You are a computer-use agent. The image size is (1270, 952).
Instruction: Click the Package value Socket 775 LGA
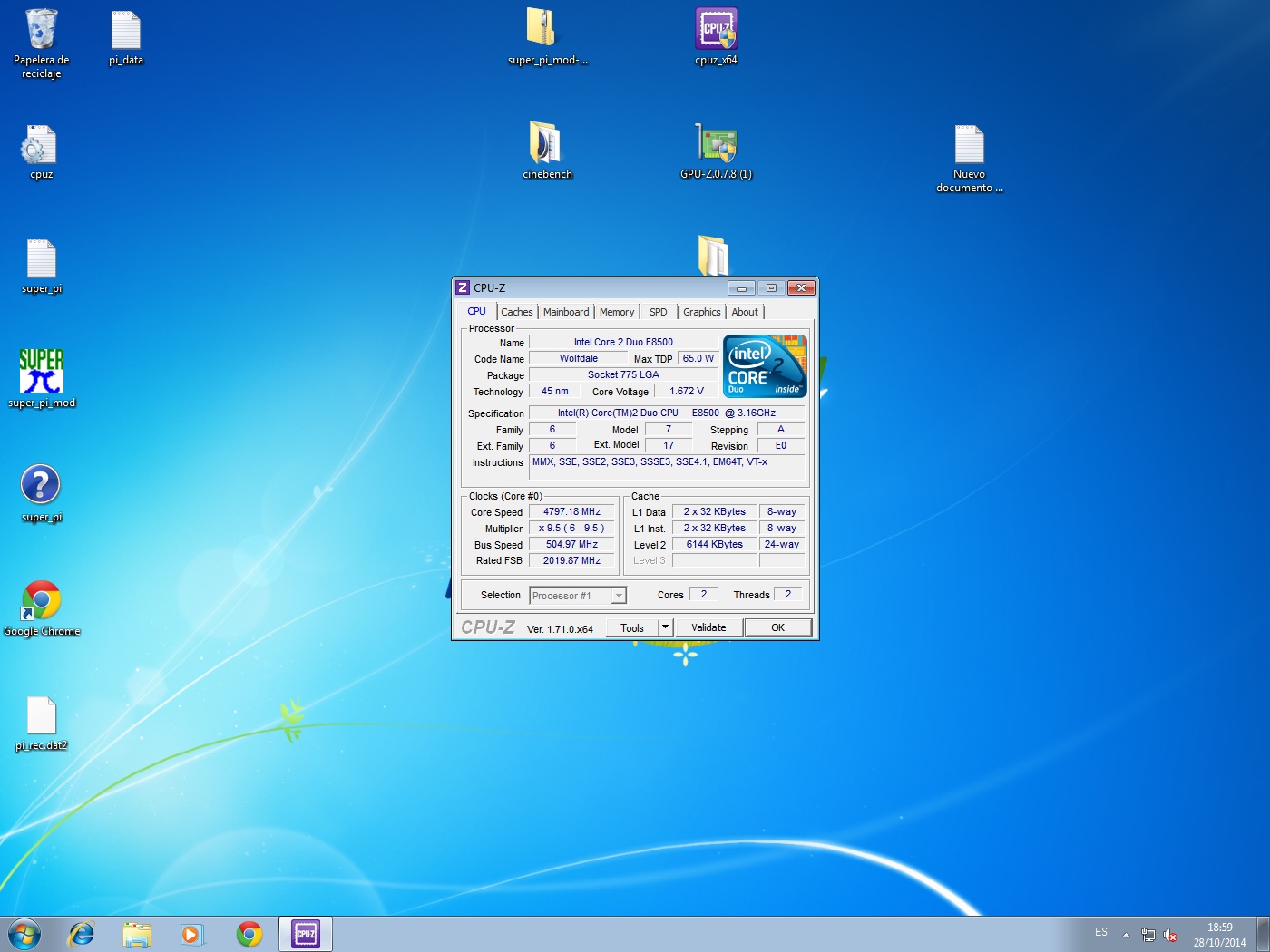tap(623, 375)
